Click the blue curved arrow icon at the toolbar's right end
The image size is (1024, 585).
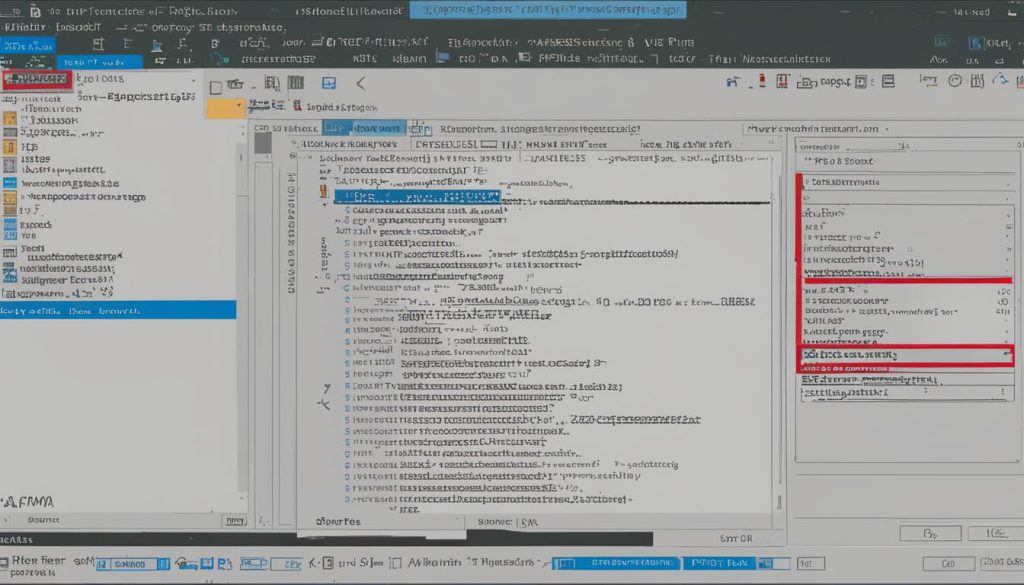pyautogui.click(x=1000, y=80)
